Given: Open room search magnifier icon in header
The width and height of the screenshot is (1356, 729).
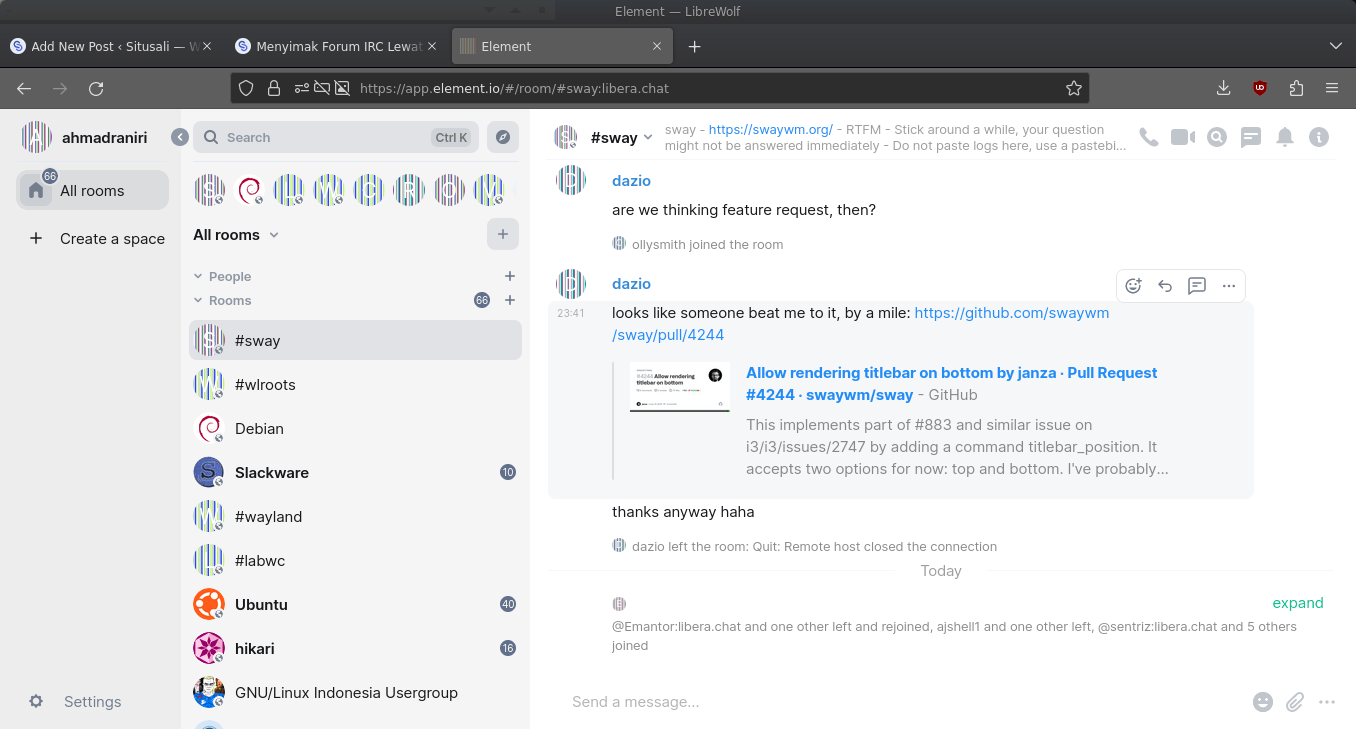Looking at the screenshot, I should click(x=1217, y=137).
